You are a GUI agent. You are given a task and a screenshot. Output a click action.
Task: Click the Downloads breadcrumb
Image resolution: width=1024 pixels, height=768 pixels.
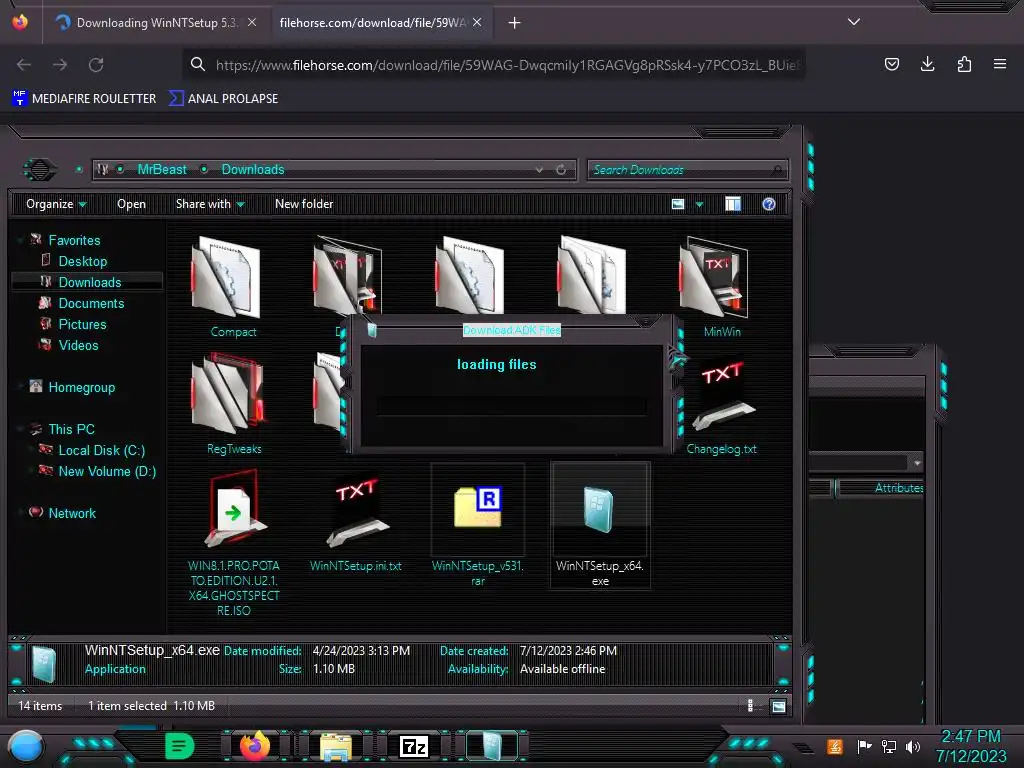[253, 170]
